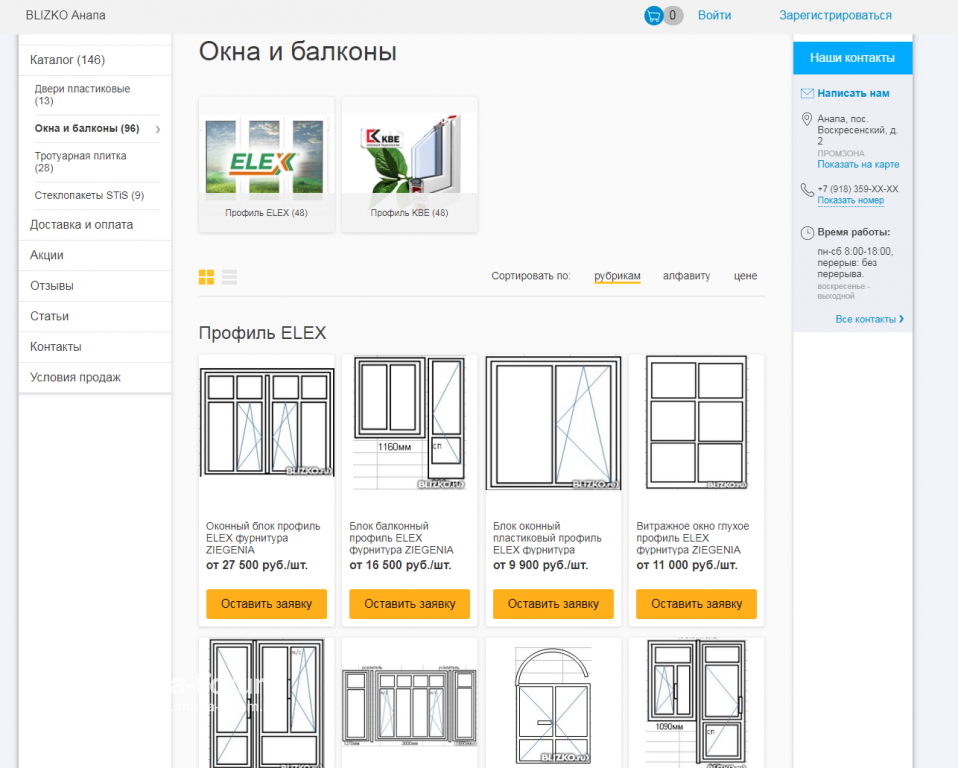
Task: Оставить заявку for 27 500 руб item
Action: point(266,604)
